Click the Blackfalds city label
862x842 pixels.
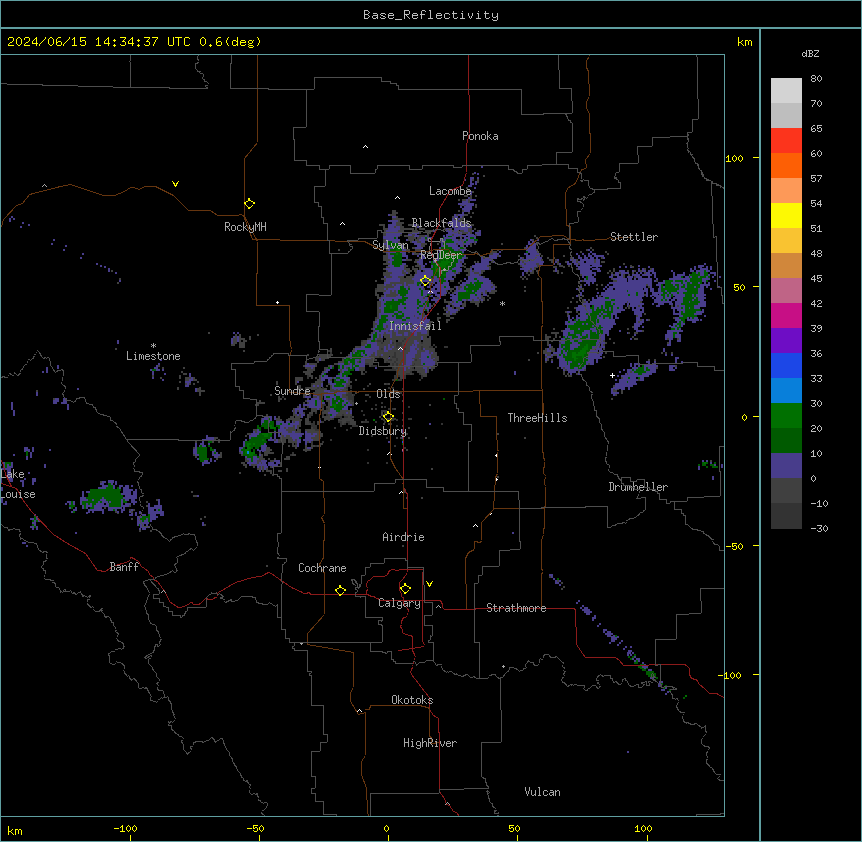click(x=441, y=223)
